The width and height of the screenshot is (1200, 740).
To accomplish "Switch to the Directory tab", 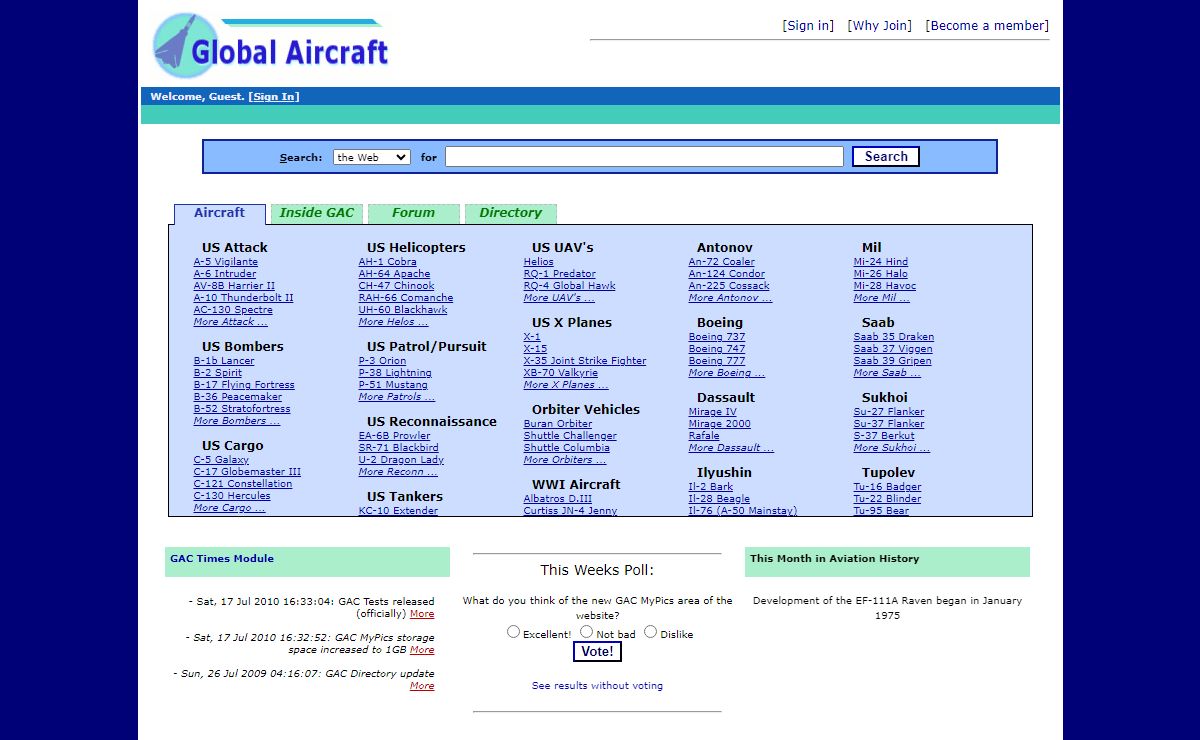I will 510,213.
